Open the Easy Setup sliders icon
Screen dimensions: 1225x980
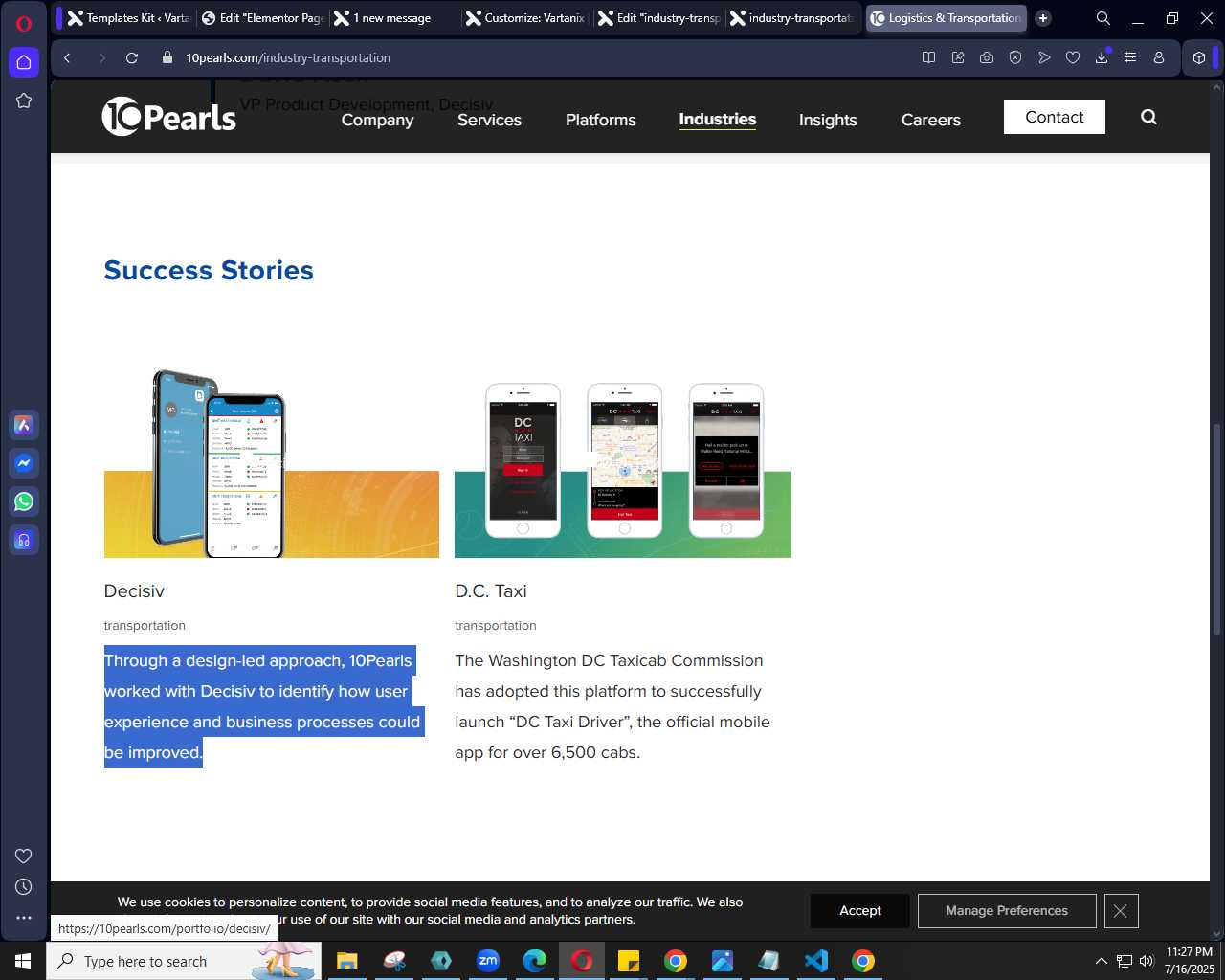[x=1130, y=57]
